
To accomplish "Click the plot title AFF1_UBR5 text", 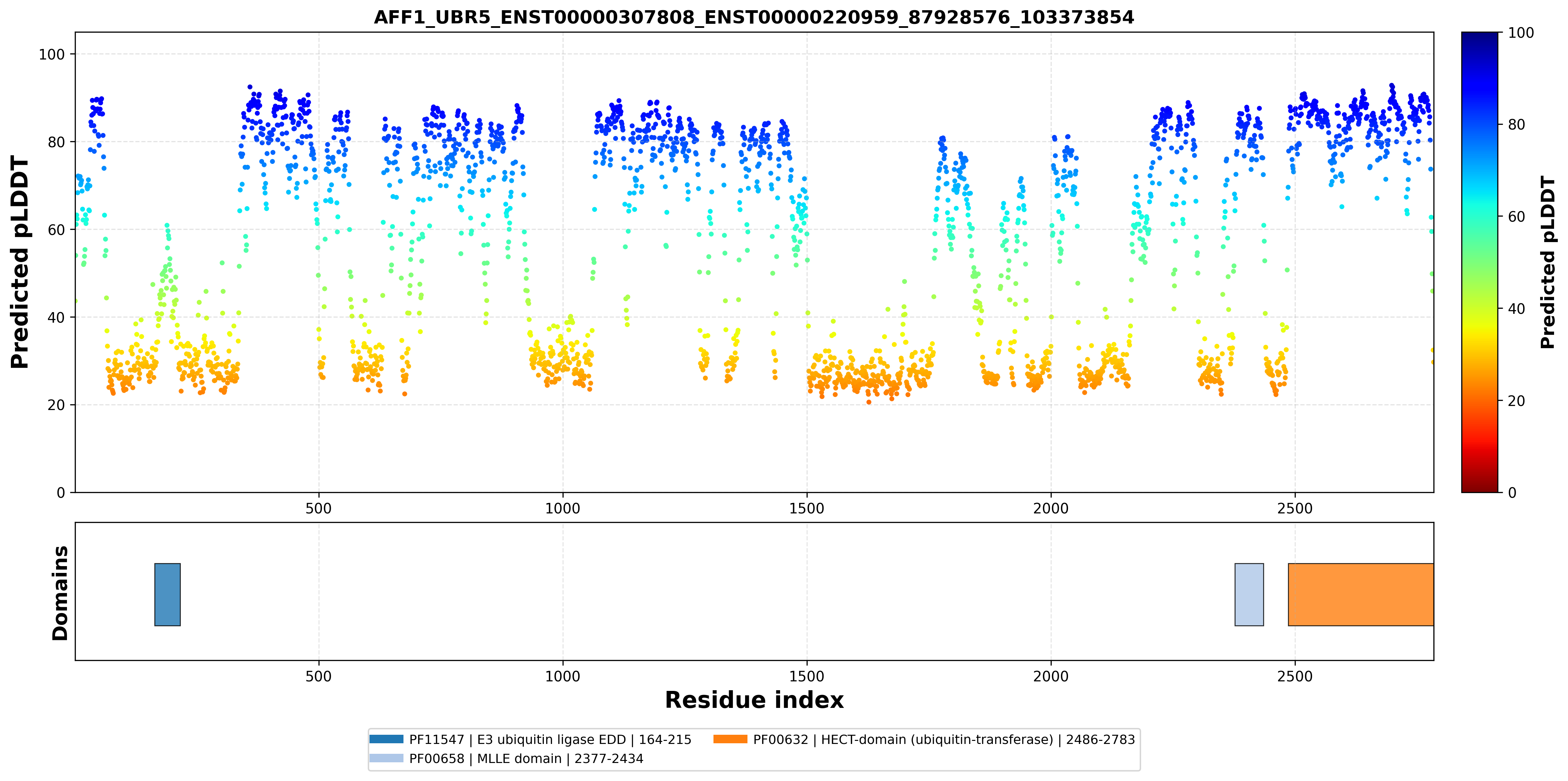I will (754, 17).
